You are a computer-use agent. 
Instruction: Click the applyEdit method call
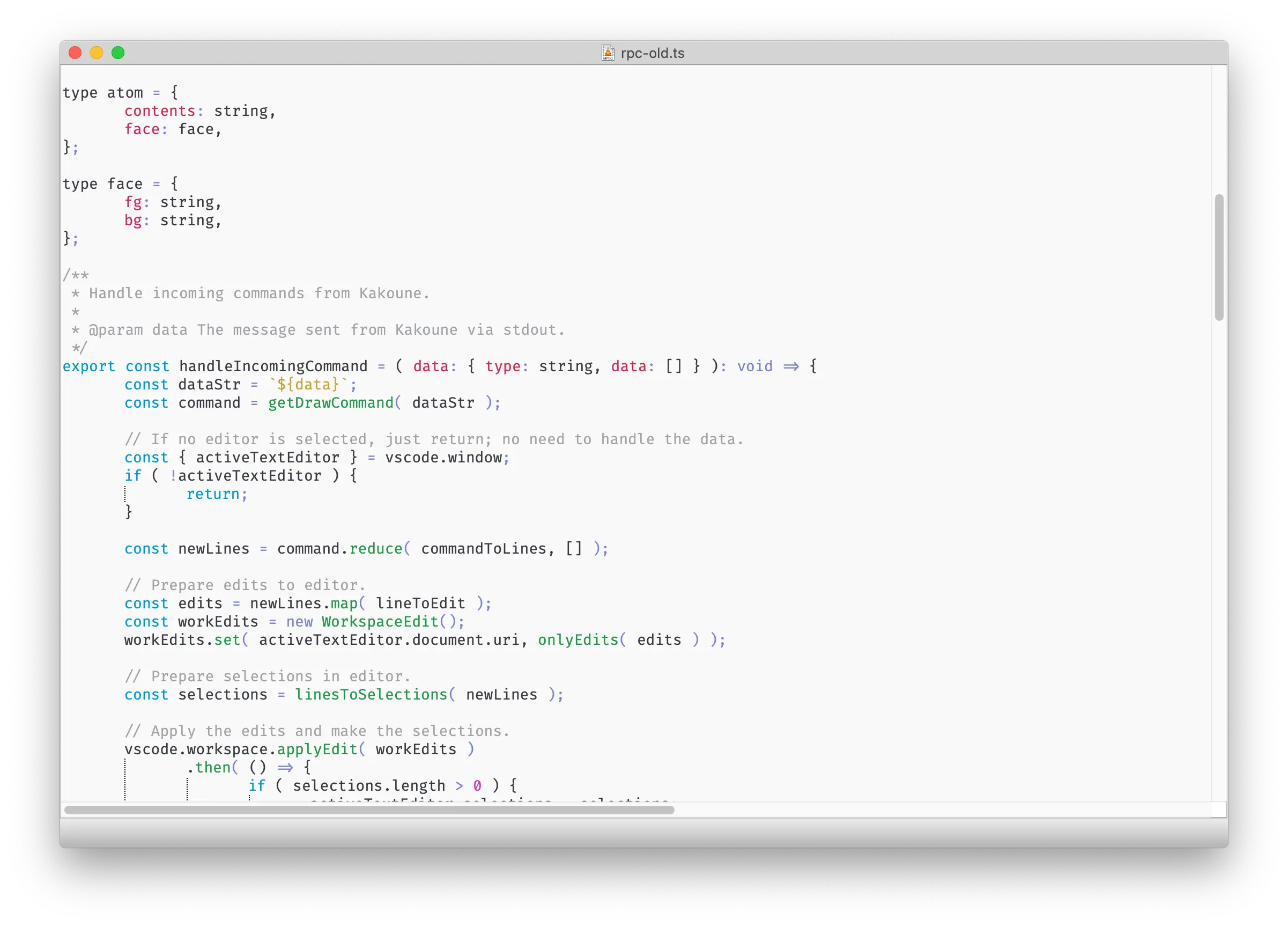click(x=317, y=749)
